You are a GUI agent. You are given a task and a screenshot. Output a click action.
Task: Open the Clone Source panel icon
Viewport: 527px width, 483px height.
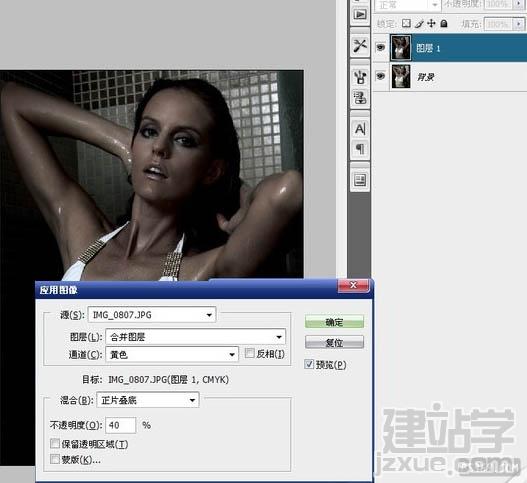pyautogui.click(x=360, y=98)
